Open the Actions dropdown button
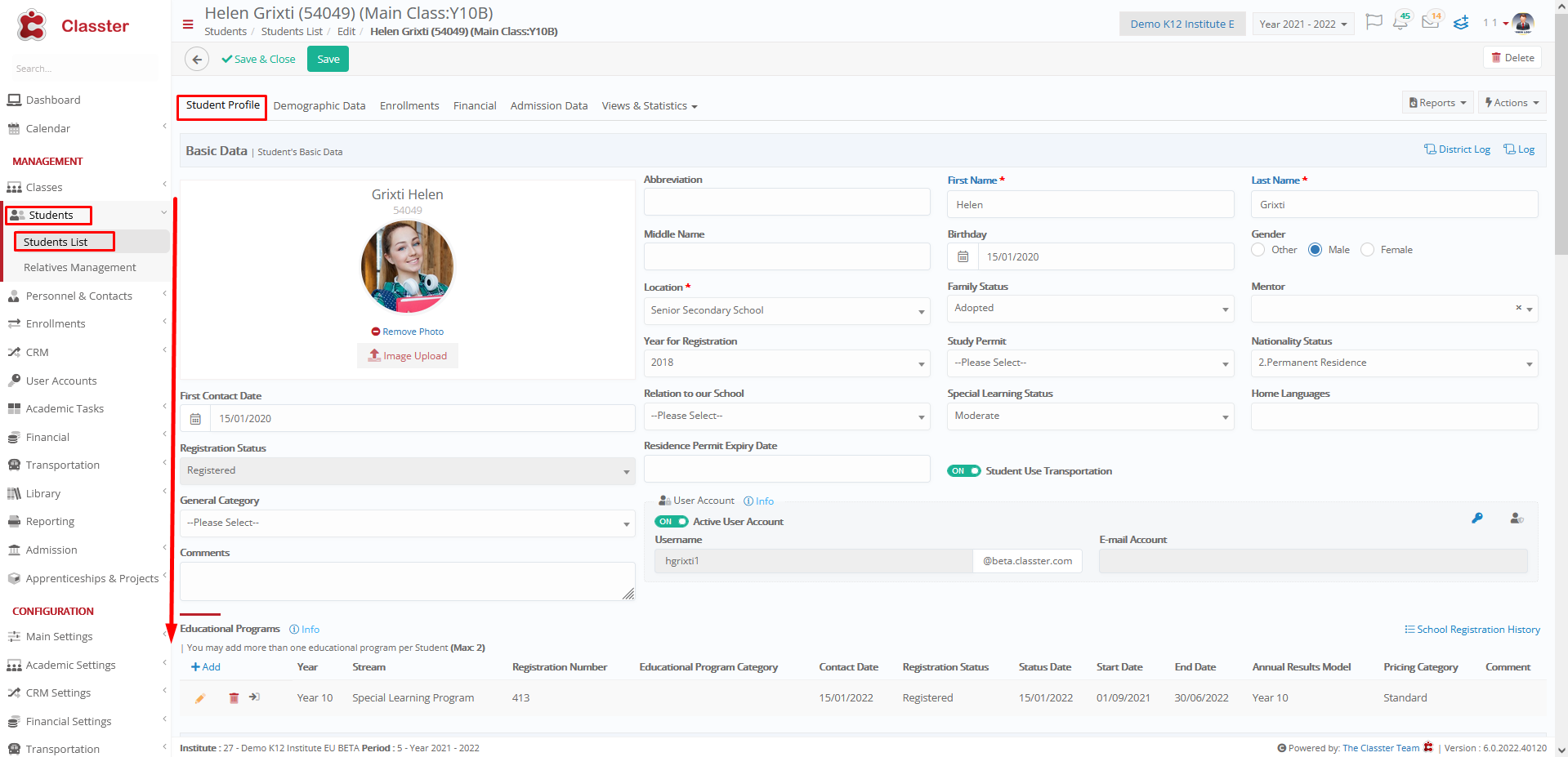 1512,103
